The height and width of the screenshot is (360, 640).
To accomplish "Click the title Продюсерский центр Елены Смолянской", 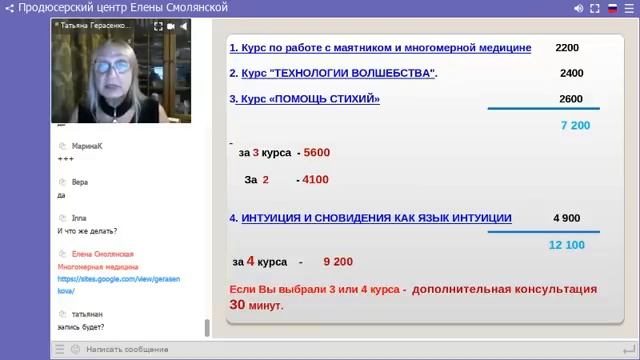I will click(x=123, y=8).
